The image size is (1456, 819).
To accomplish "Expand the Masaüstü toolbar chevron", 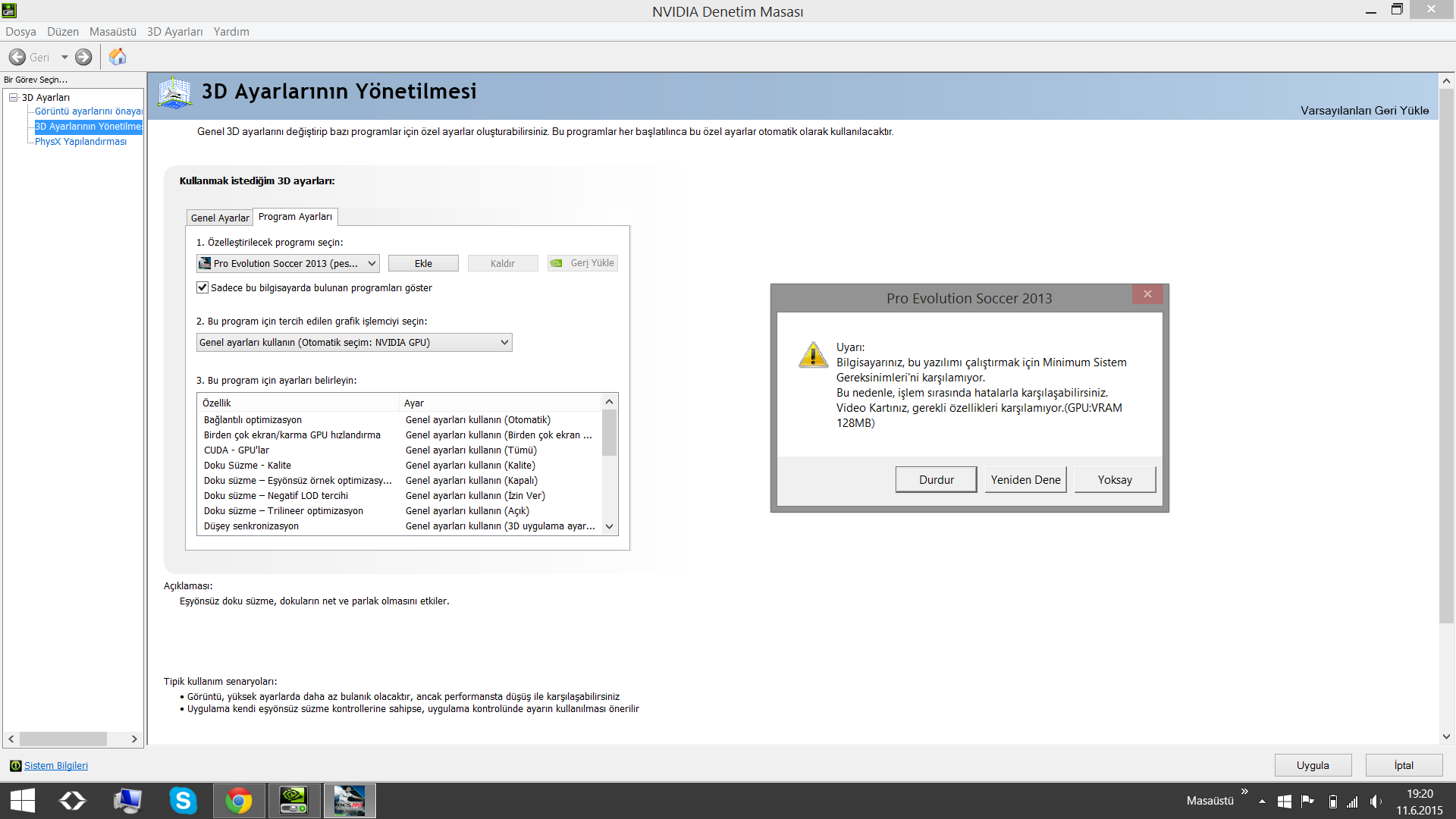I will [1244, 792].
